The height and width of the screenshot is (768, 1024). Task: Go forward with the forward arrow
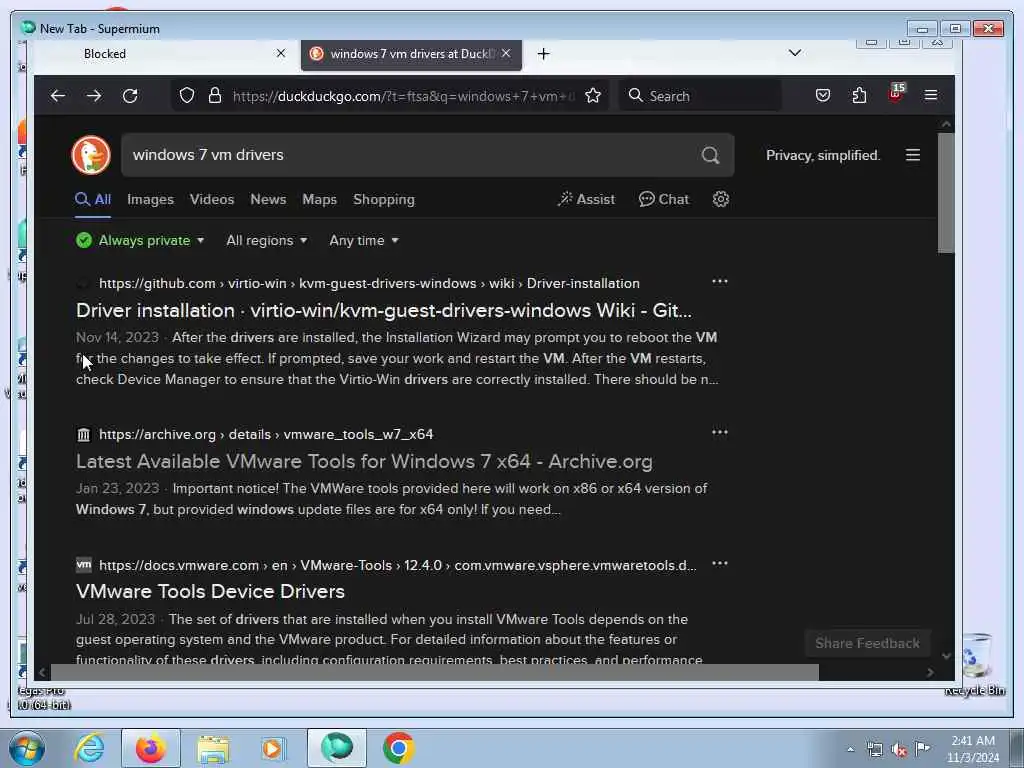[x=94, y=96]
